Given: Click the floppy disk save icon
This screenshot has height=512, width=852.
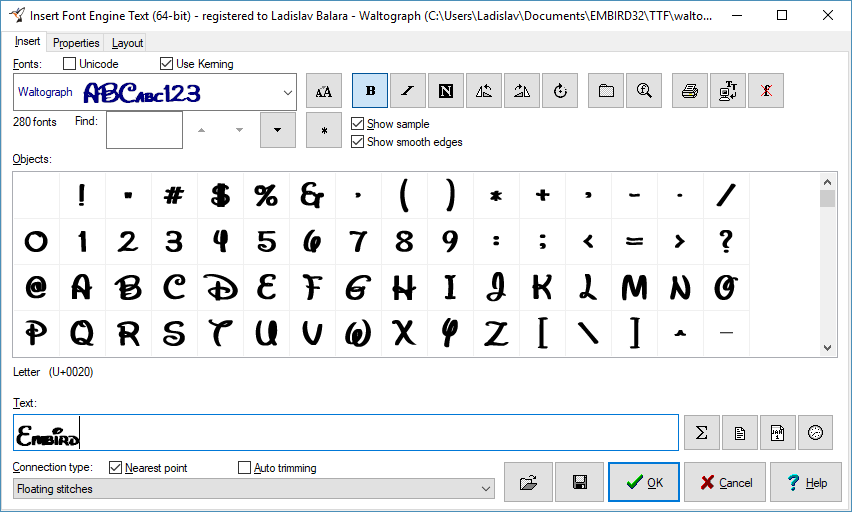Looking at the screenshot, I should 579,482.
